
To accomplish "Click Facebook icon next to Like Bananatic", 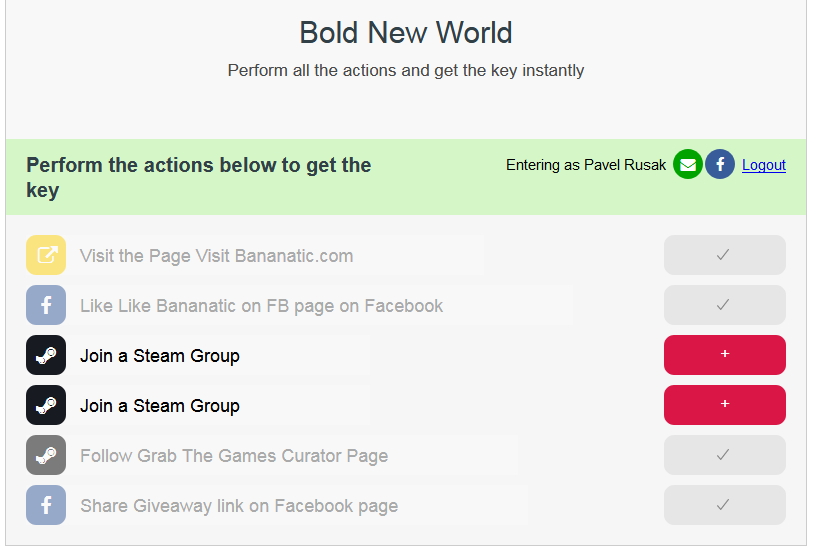I will pyautogui.click(x=46, y=305).
